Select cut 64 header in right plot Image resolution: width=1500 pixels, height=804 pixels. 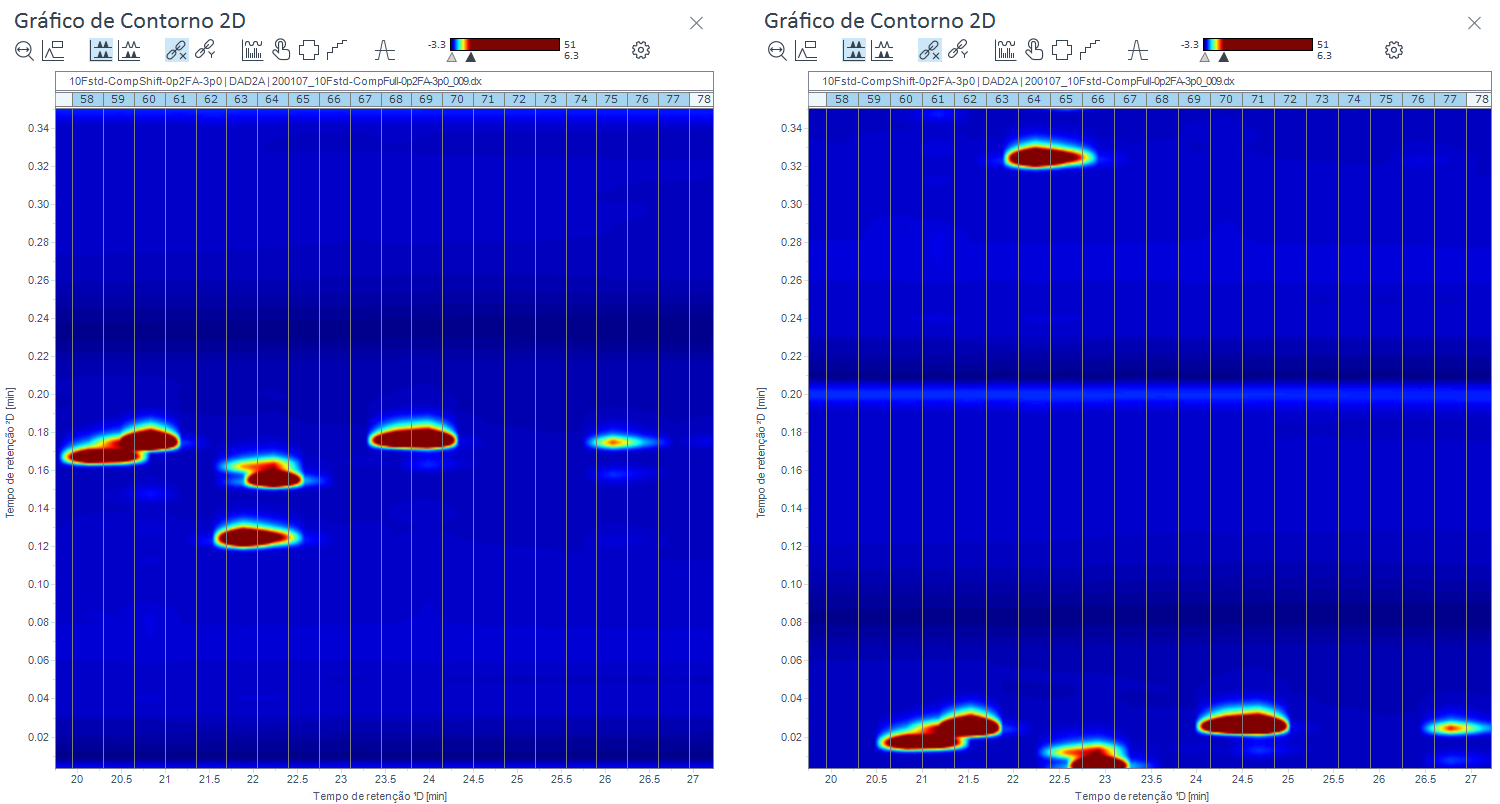tap(1034, 99)
